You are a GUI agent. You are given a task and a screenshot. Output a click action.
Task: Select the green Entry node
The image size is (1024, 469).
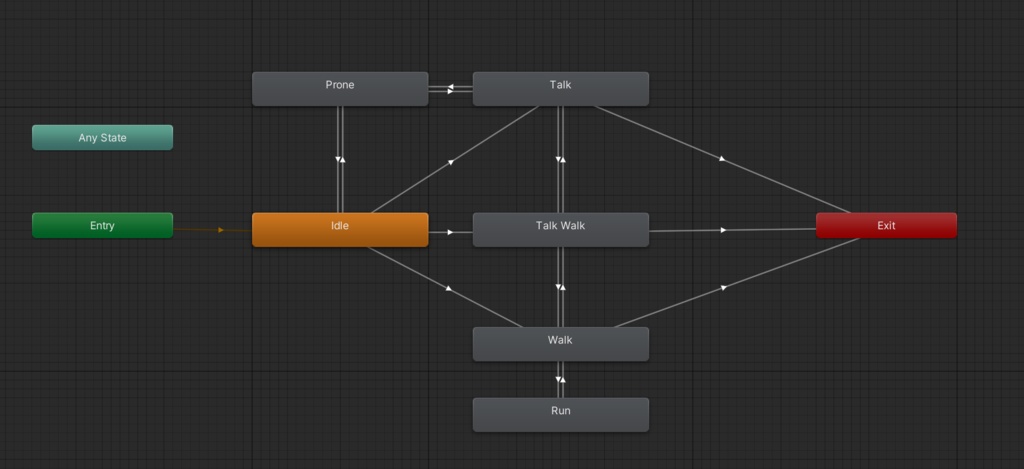pos(103,225)
